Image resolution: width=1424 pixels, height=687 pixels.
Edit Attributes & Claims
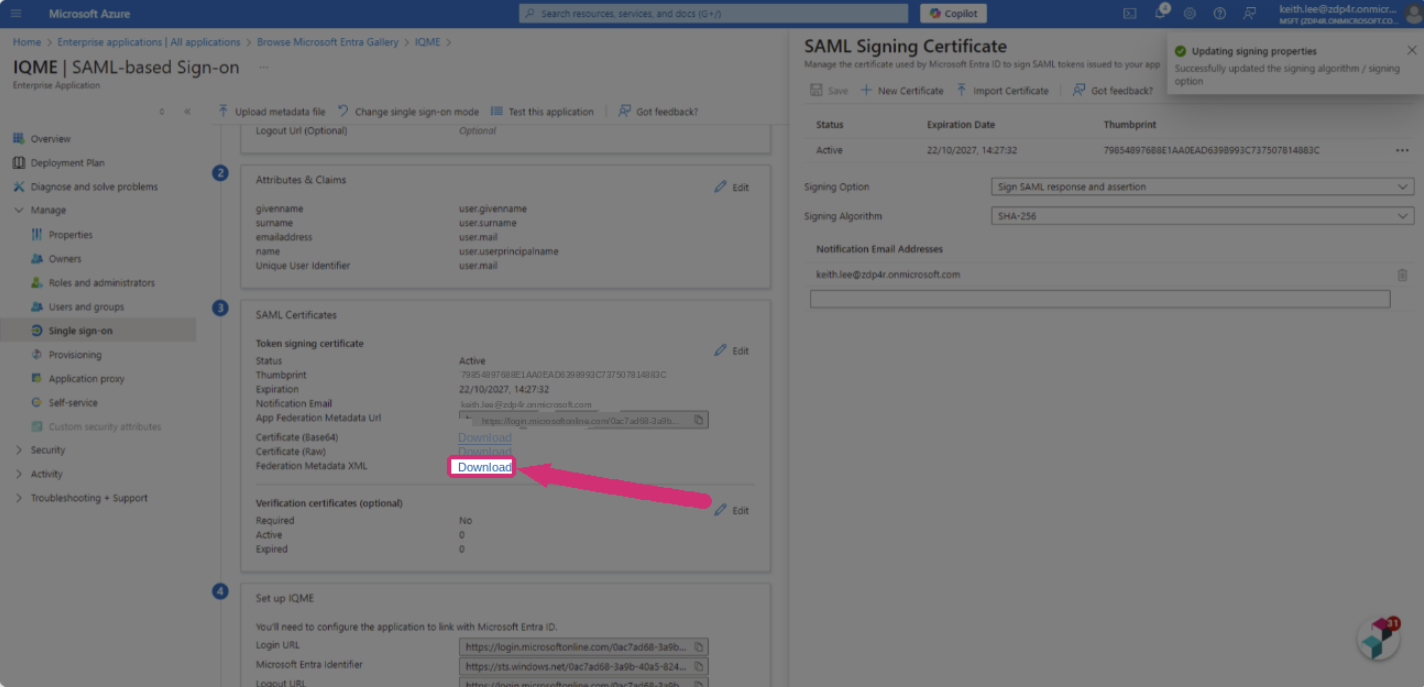tap(732, 187)
